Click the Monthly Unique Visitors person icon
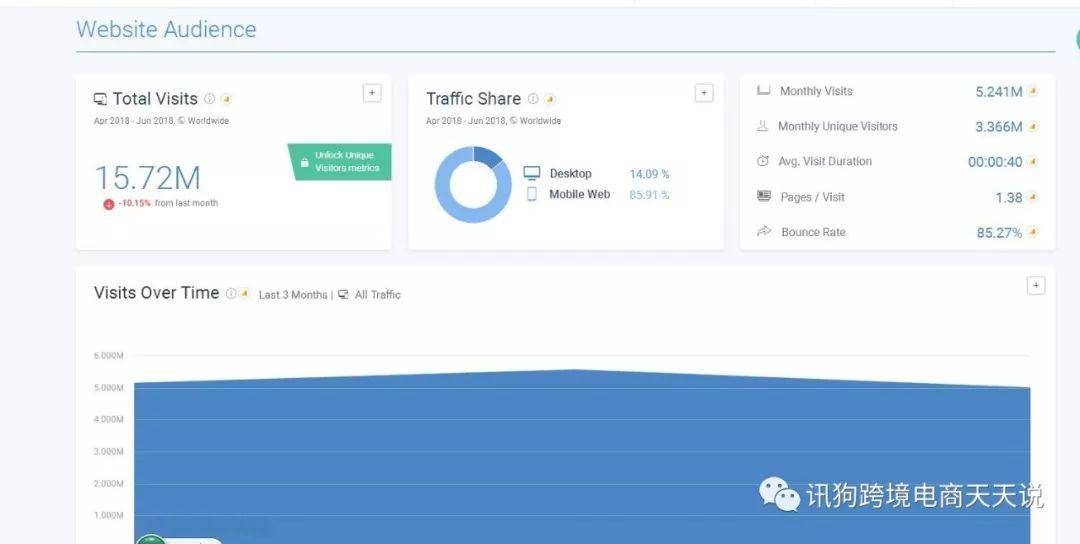The height and width of the screenshot is (544, 1080). coord(762,126)
